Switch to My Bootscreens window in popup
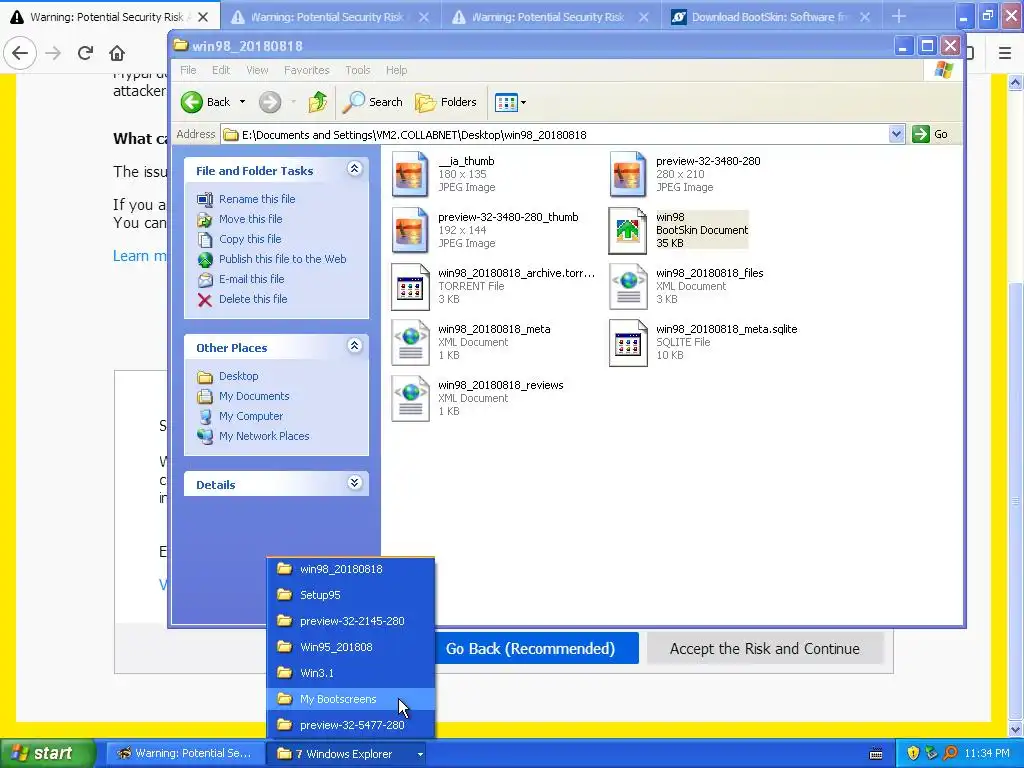Viewport: 1024px width, 768px height. [x=351, y=699]
